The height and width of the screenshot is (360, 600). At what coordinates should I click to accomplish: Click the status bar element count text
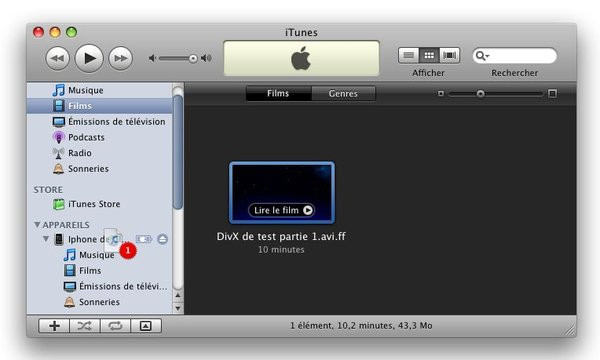coord(361,326)
